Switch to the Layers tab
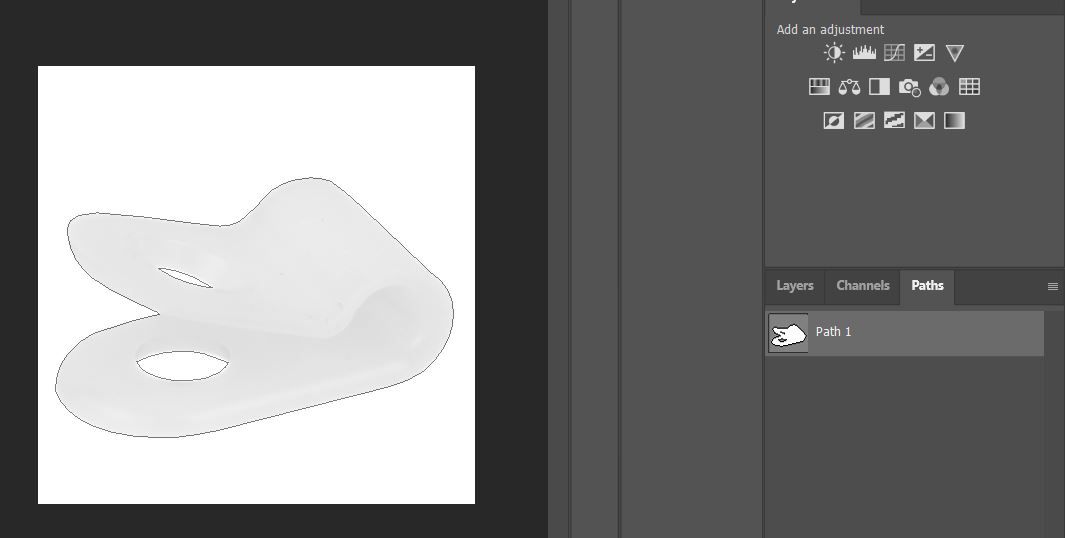The height and width of the screenshot is (538, 1065). [795, 286]
